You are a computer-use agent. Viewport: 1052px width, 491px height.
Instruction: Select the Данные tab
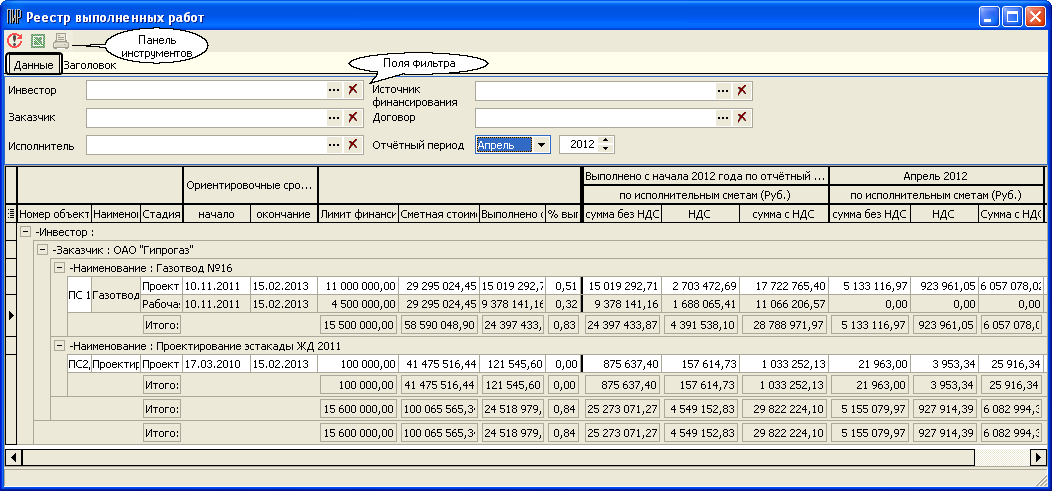pos(33,65)
